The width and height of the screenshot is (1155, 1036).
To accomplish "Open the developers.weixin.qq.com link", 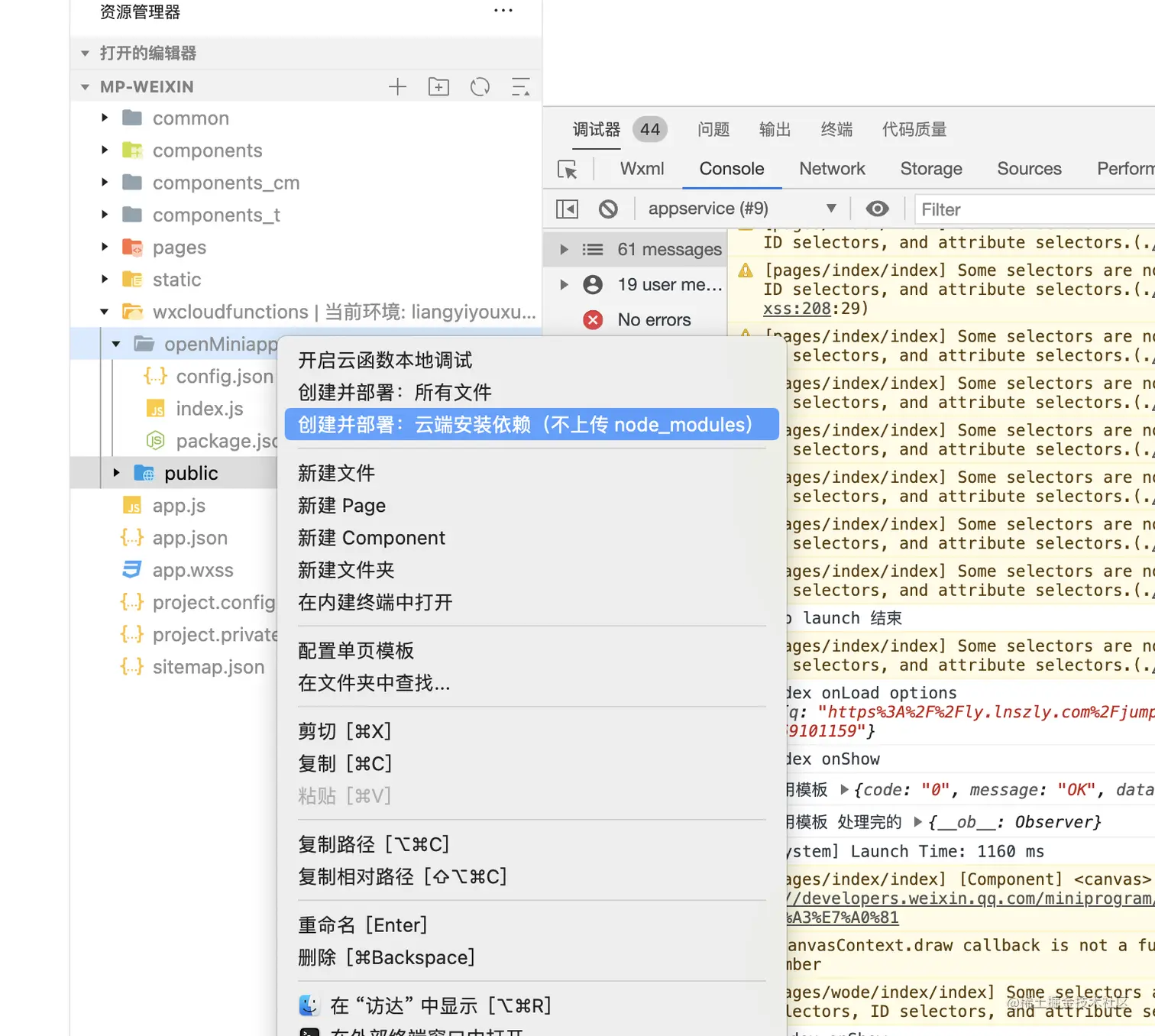I will pyautogui.click(x=970, y=899).
